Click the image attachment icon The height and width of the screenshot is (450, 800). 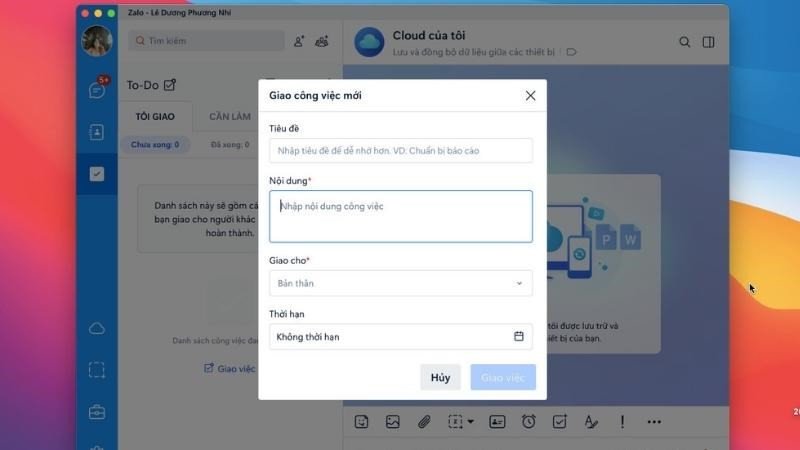[393, 422]
